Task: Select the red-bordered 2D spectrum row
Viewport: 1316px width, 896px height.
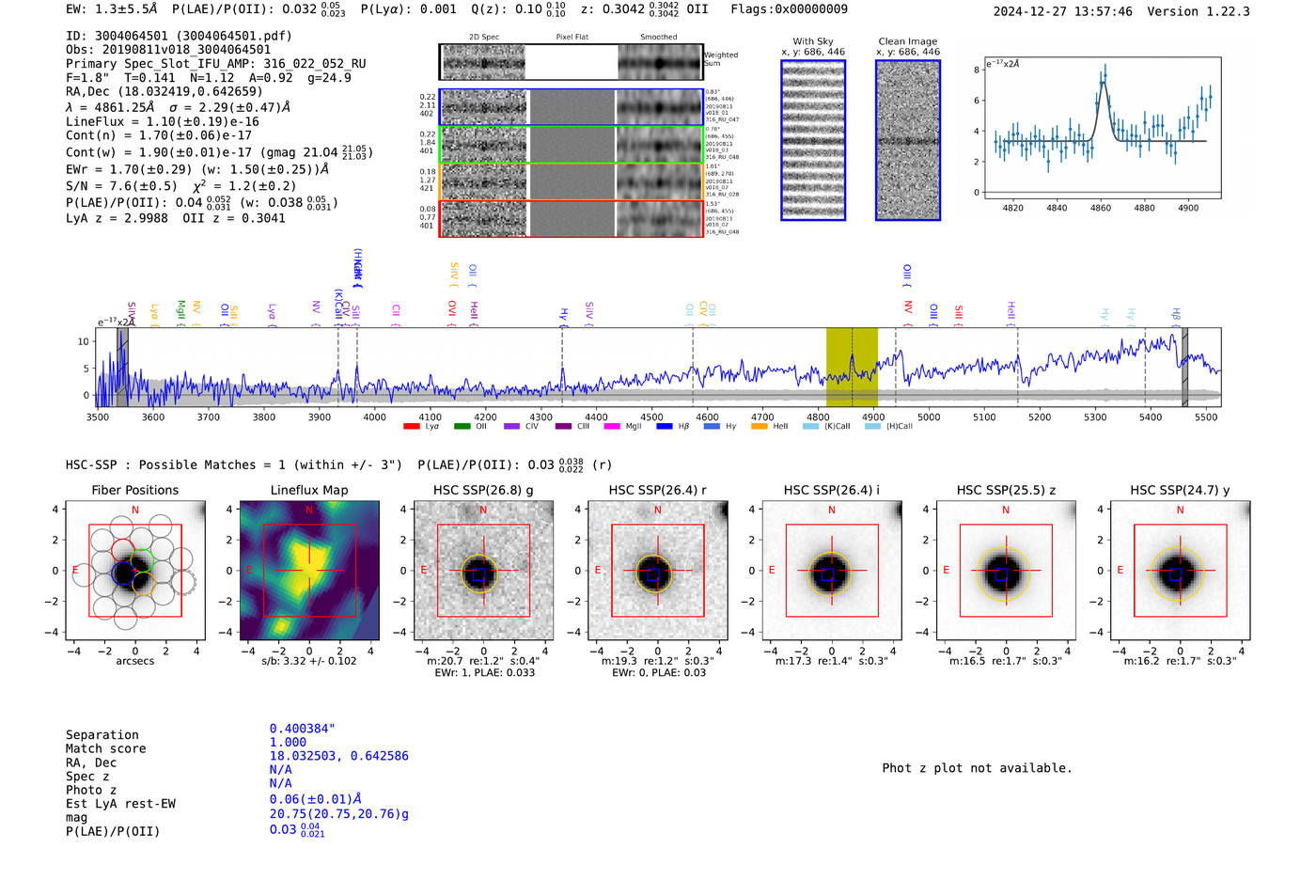Action: tap(572, 218)
